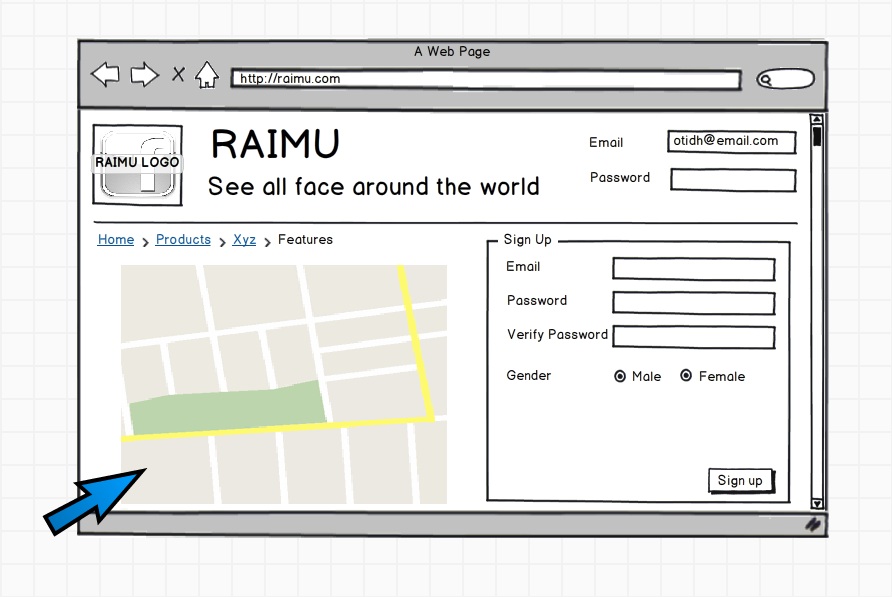Click the RAIMU LOGO image
The height and width of the screenshot is (597, 892).
138,164
